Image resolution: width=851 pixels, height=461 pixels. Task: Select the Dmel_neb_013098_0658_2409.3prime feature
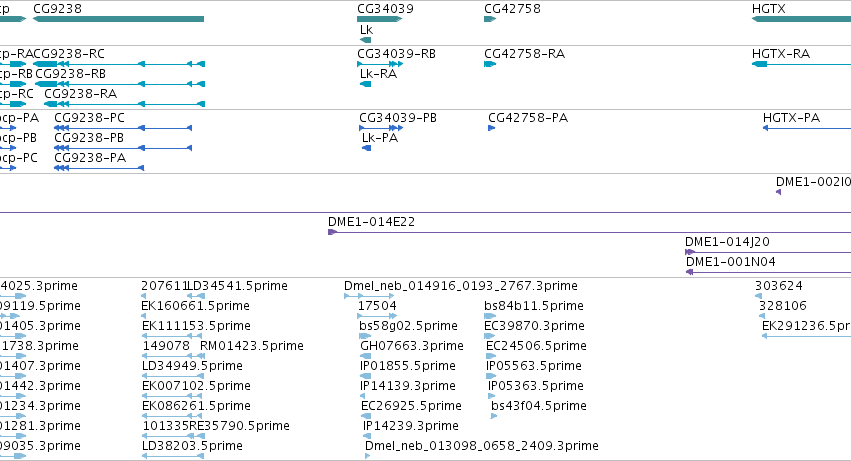click(x=367, y=456)
